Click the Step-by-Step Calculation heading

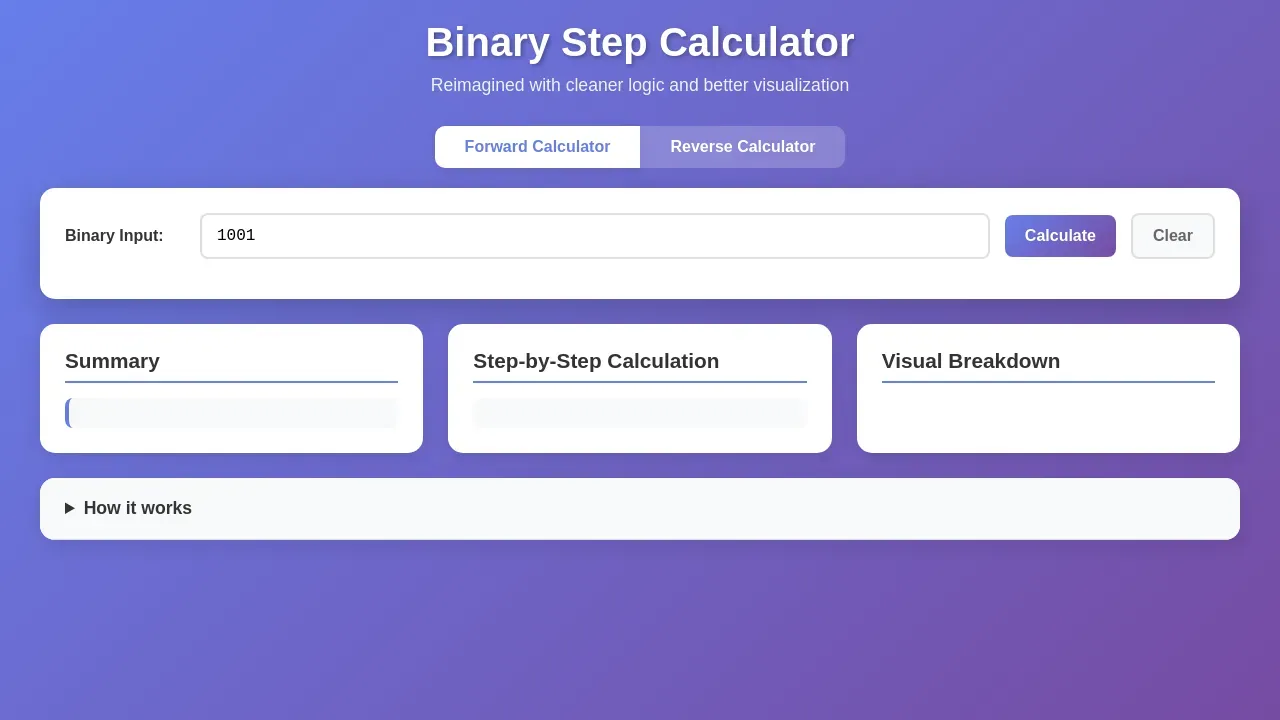[x=596, y=361]
